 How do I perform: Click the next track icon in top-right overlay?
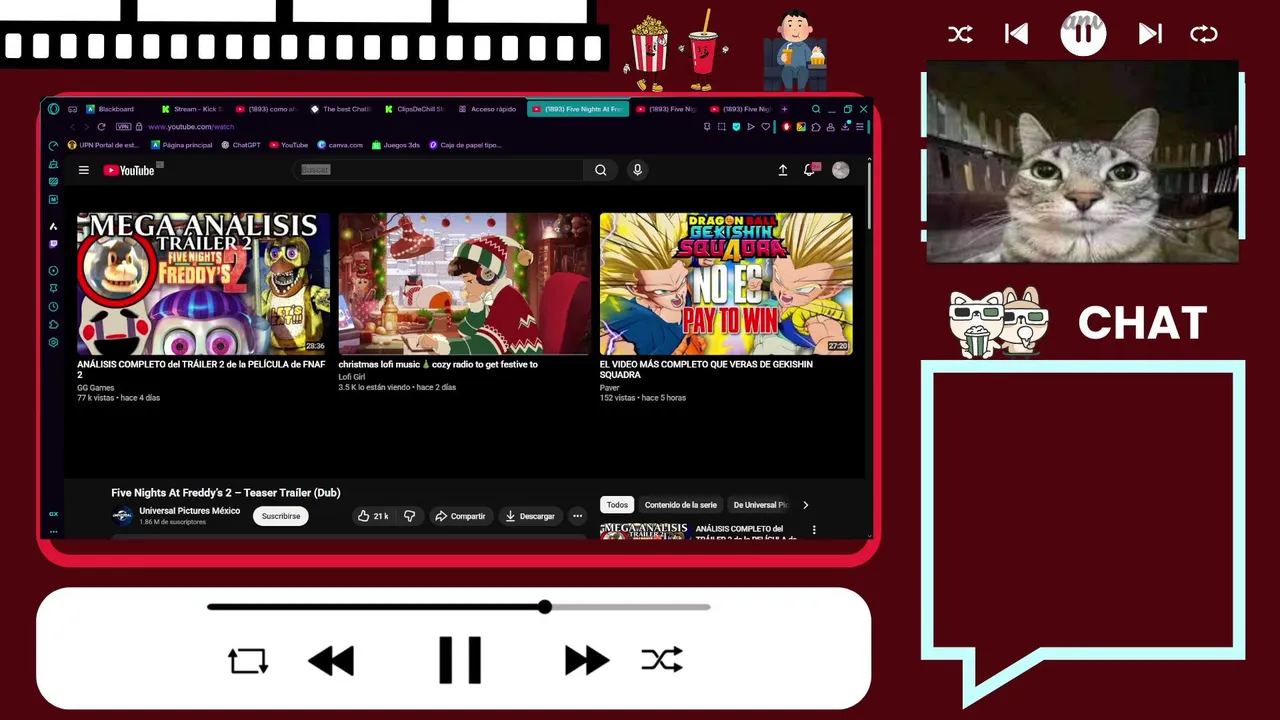(1150, 34)
